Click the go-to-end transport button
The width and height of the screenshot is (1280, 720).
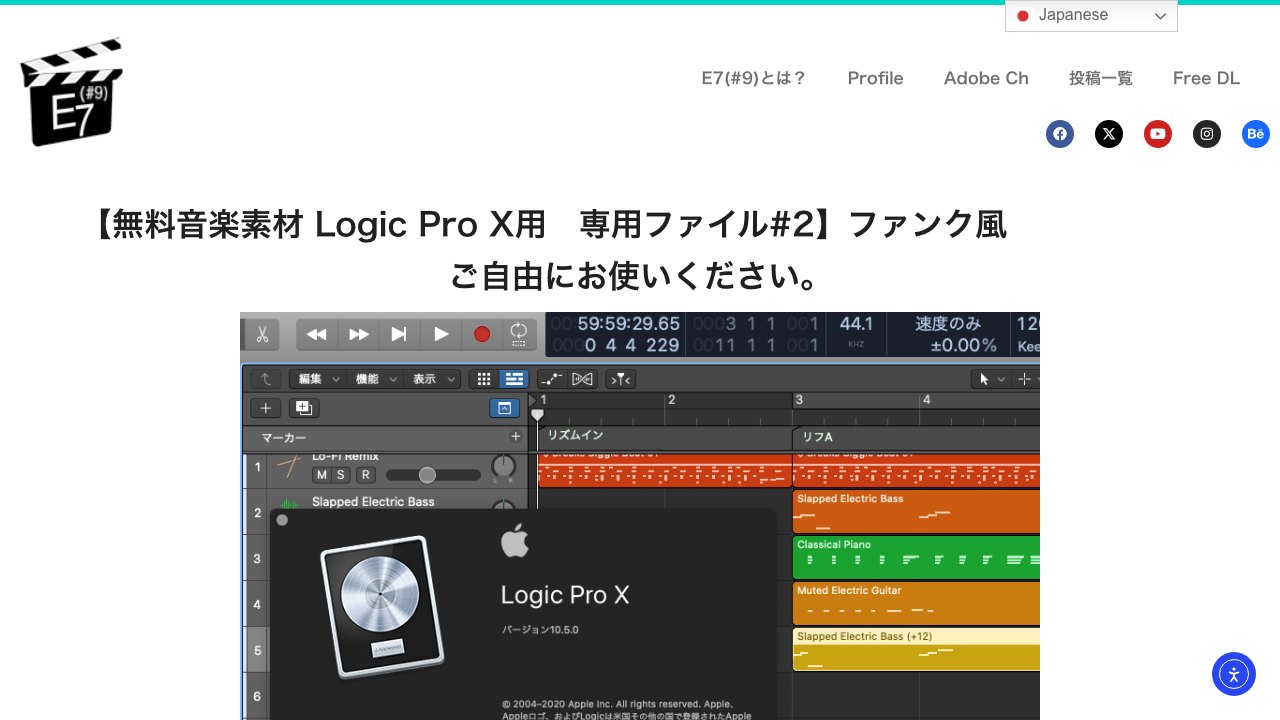coord(399,334)
